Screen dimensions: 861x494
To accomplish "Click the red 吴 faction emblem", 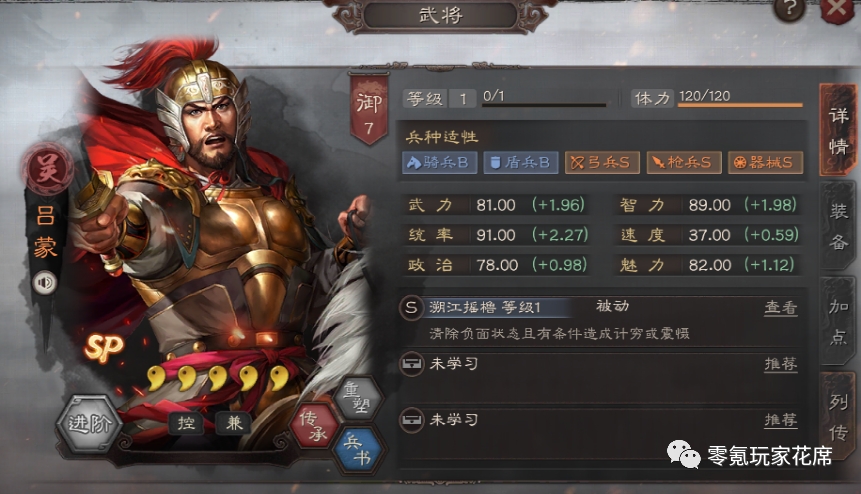I will coord(47,169).
